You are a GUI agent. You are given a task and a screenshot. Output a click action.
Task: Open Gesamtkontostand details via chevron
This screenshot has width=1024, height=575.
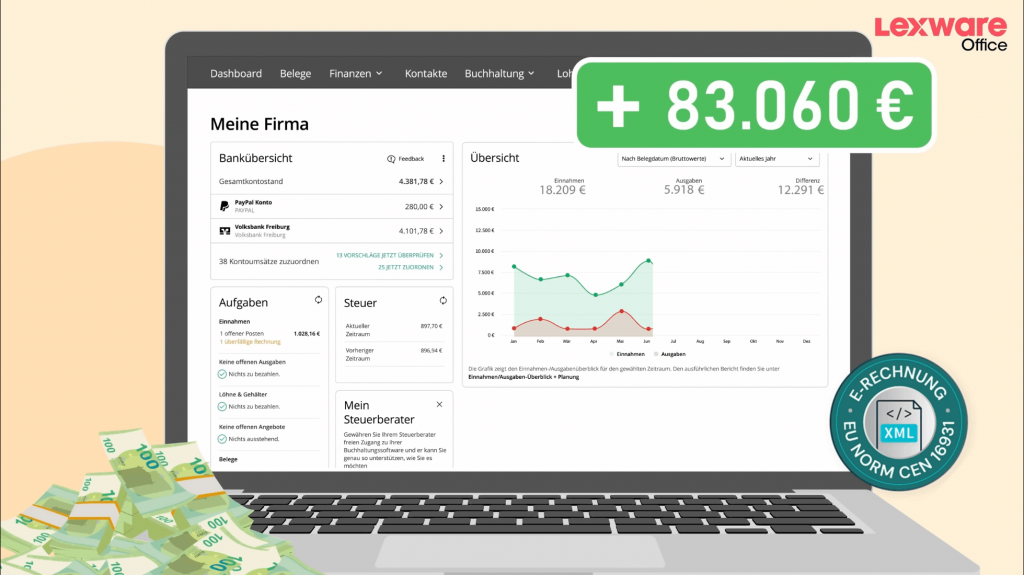coord(441,182)
